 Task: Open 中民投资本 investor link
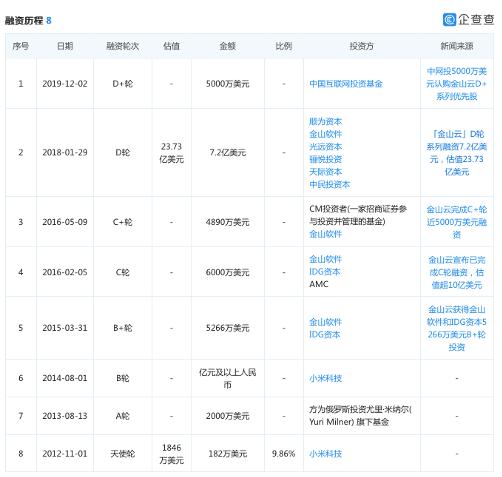329,184
